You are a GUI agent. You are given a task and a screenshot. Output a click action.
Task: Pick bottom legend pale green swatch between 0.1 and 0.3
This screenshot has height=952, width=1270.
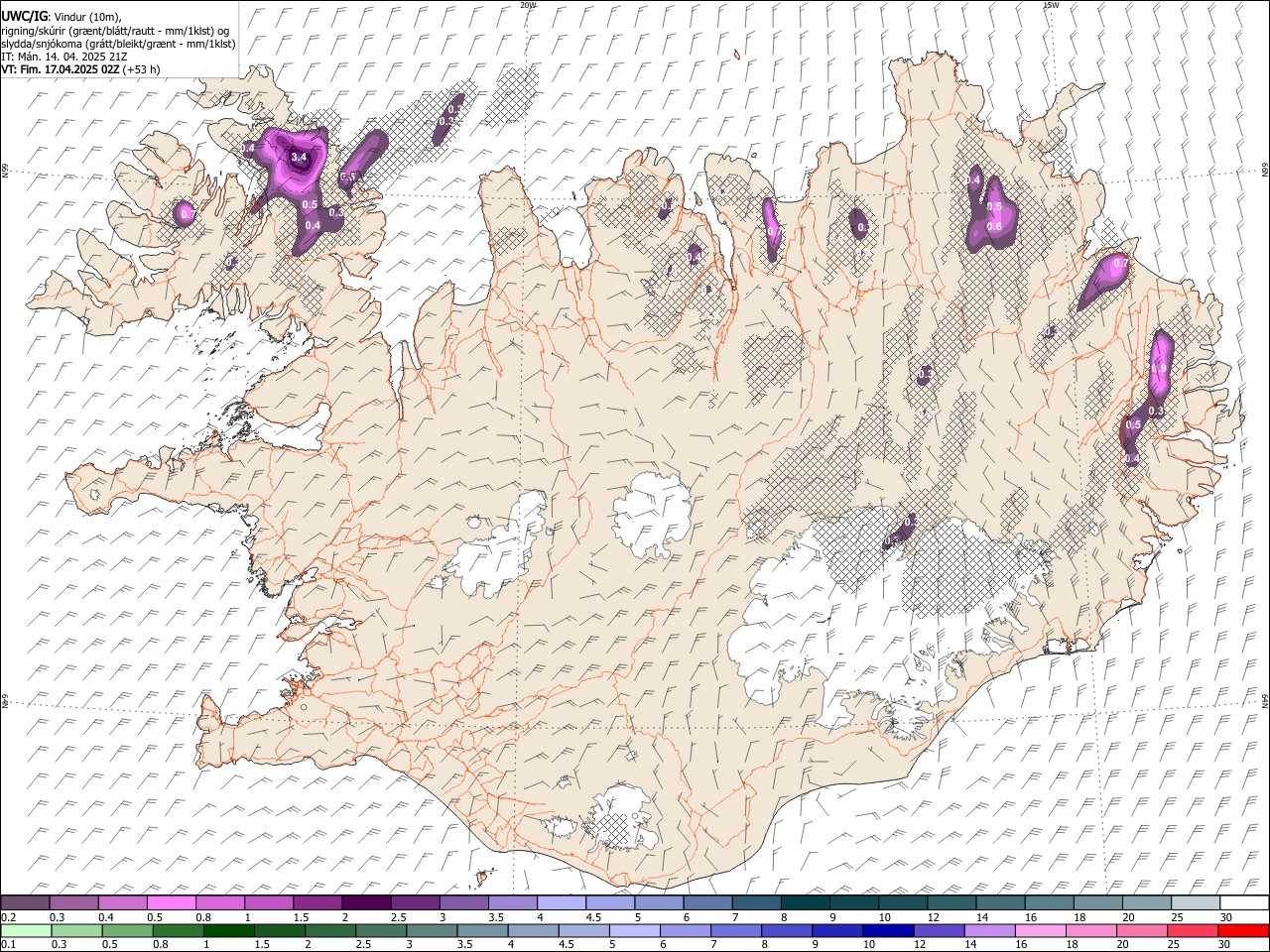point(26,930)
